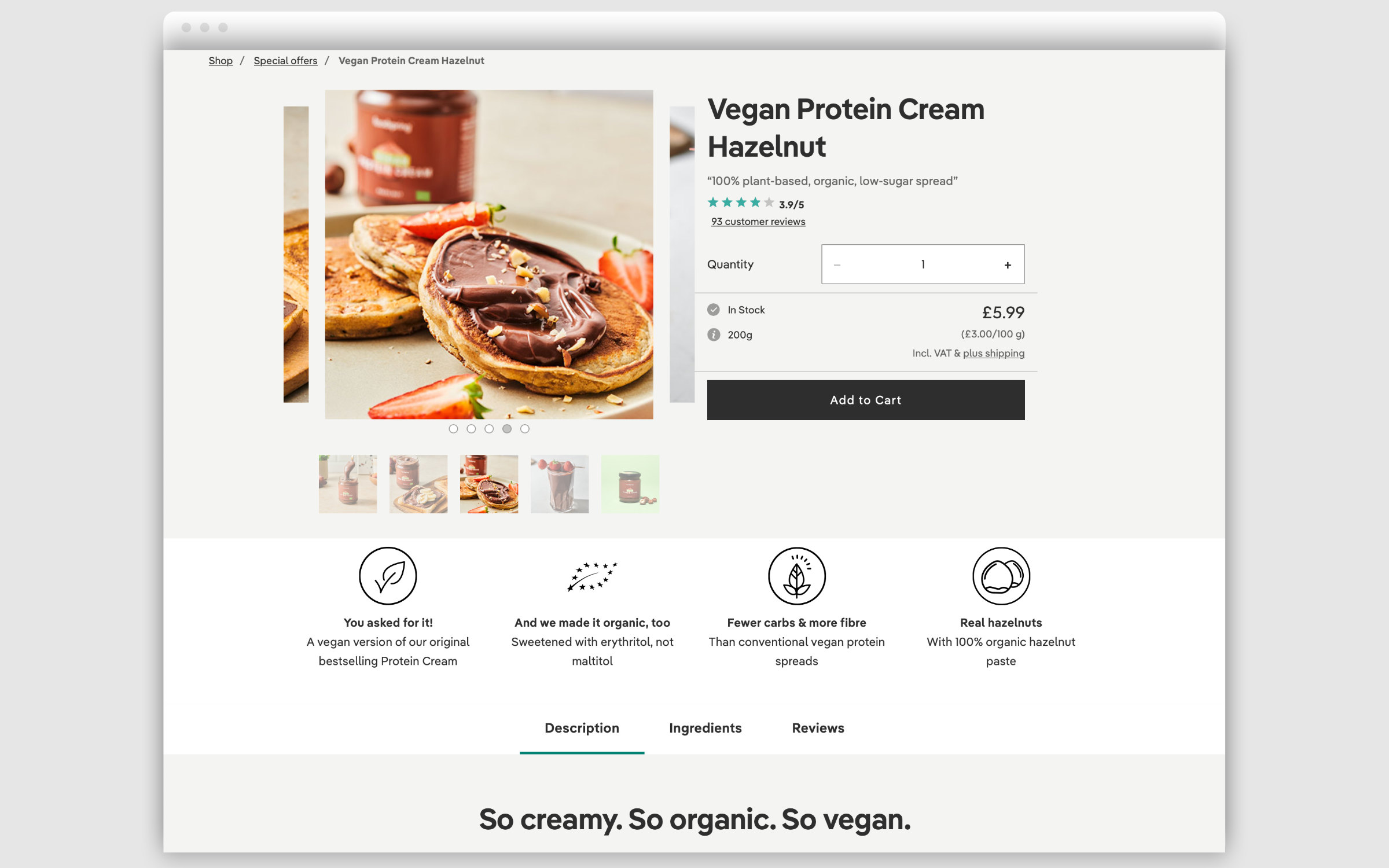The height and width of the screenshot is (868, 1389).
Task: Click the 93 customer reviews link
Action: point(758,222)
